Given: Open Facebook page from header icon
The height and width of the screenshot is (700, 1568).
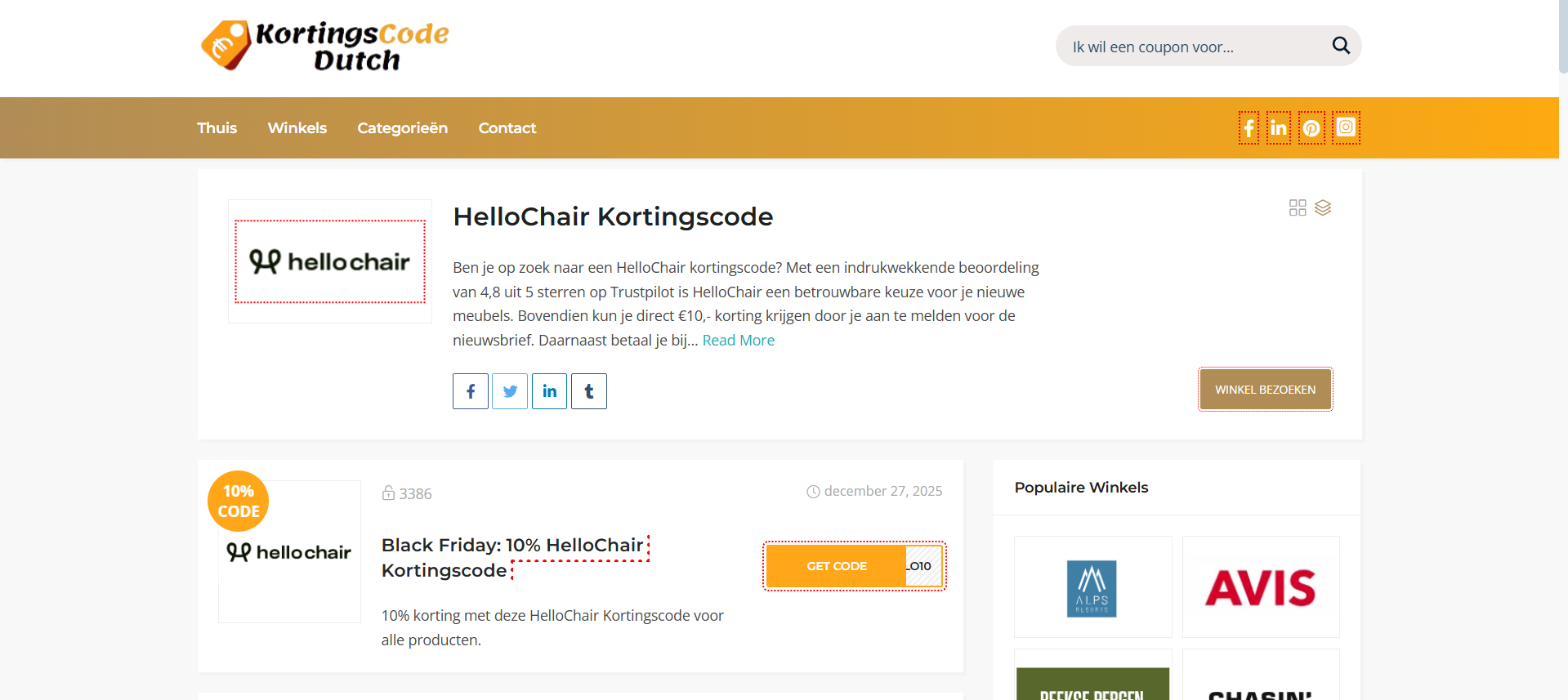Looking at the screenshot, I should click(1249, 128).
